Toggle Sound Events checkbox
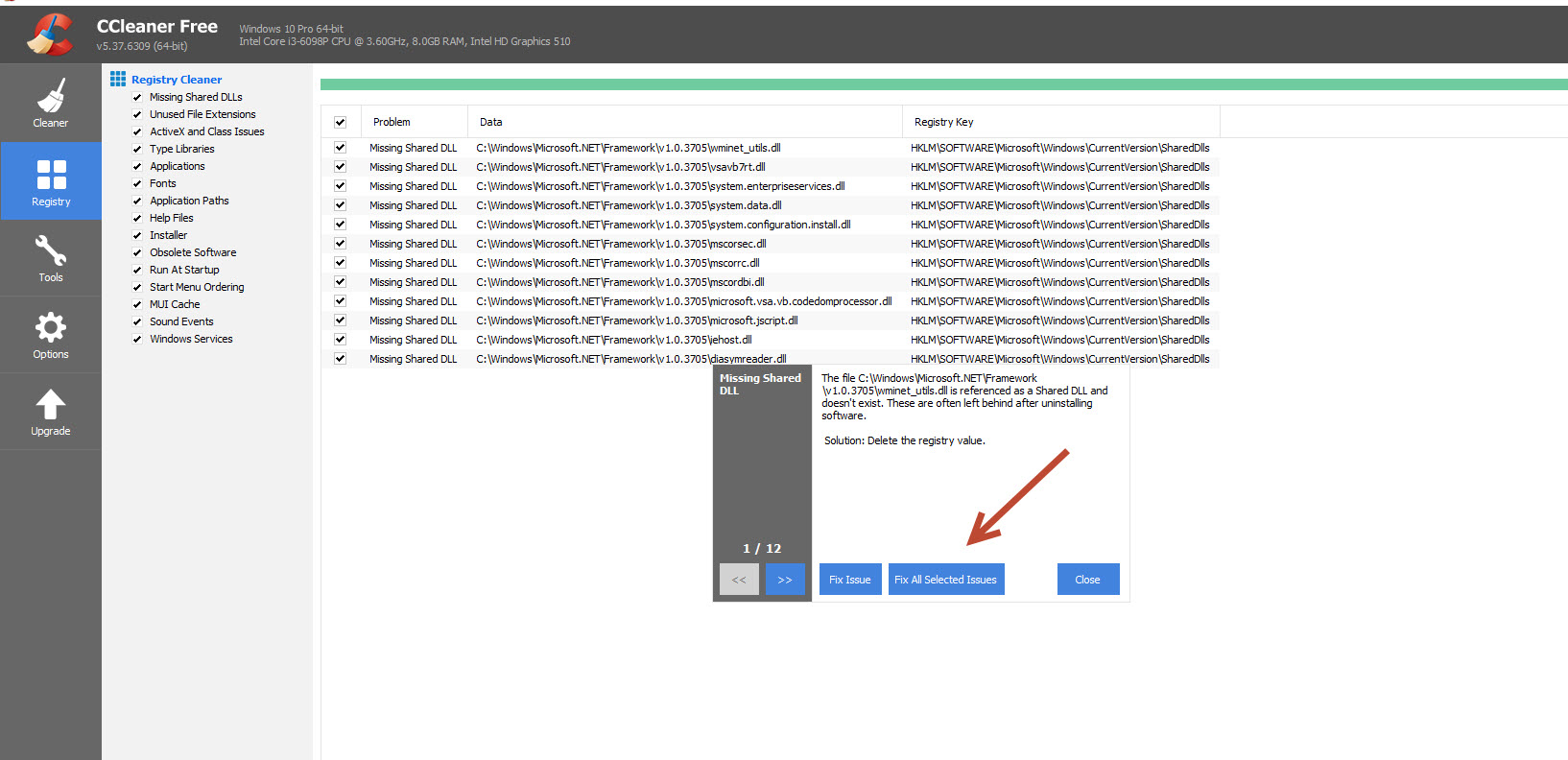This screenshot has height=760, width=1568. (137, 321)
